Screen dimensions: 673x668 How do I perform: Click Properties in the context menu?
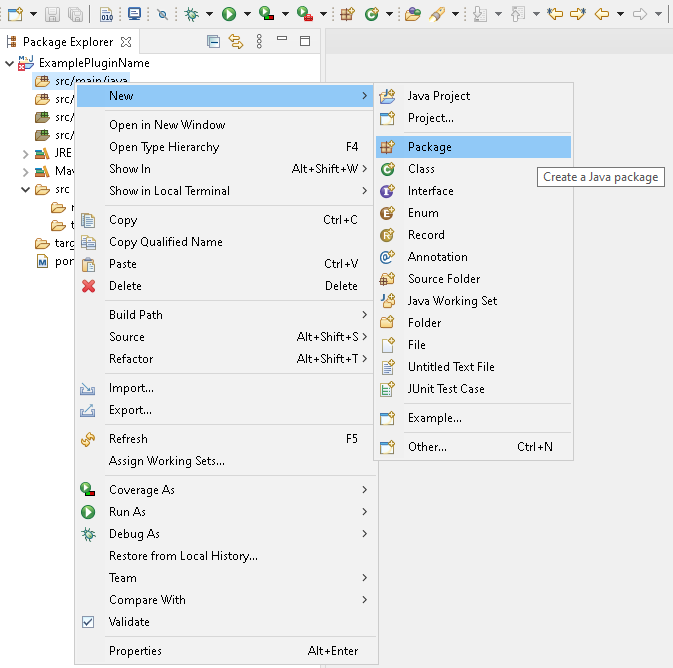pyautogui.click(x=225, y=651)
